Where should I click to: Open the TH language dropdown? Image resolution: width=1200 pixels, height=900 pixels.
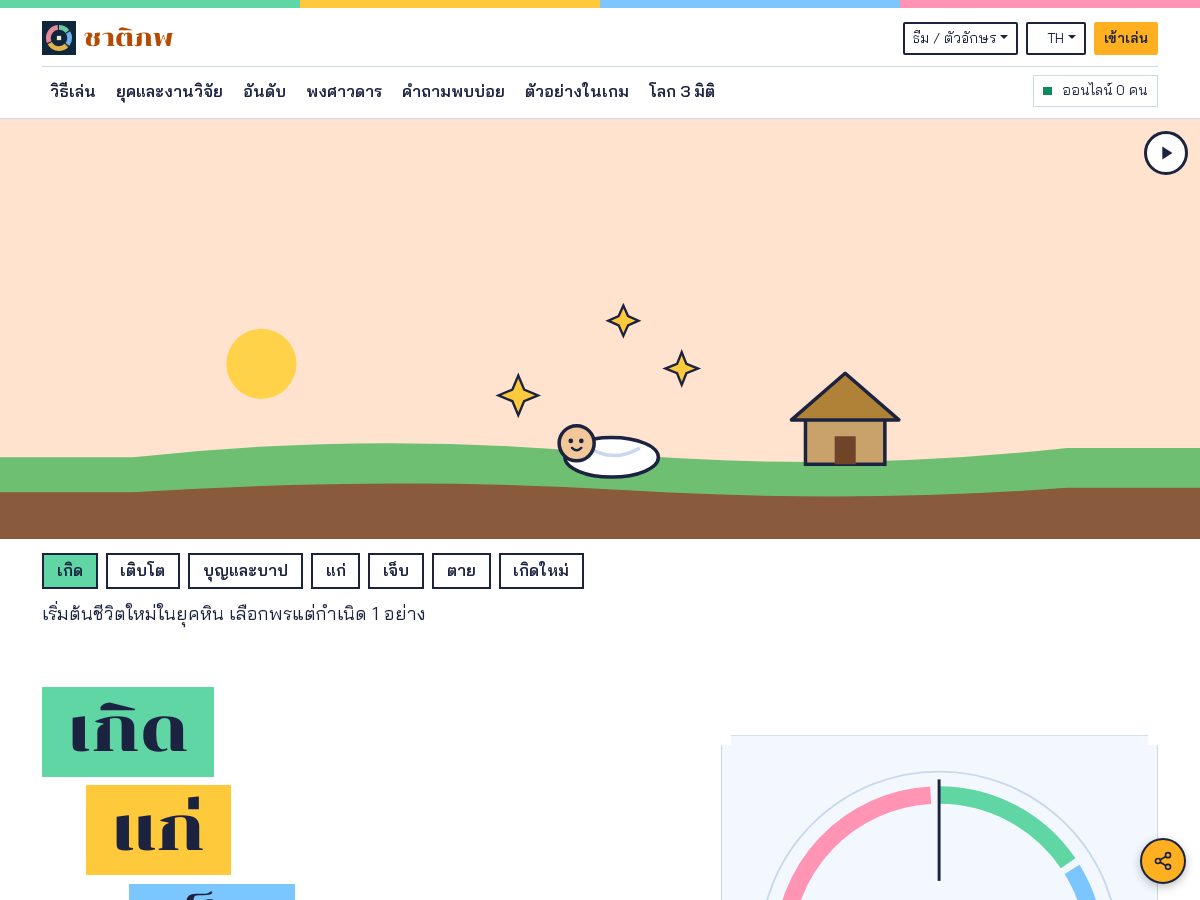point(1056,38)
